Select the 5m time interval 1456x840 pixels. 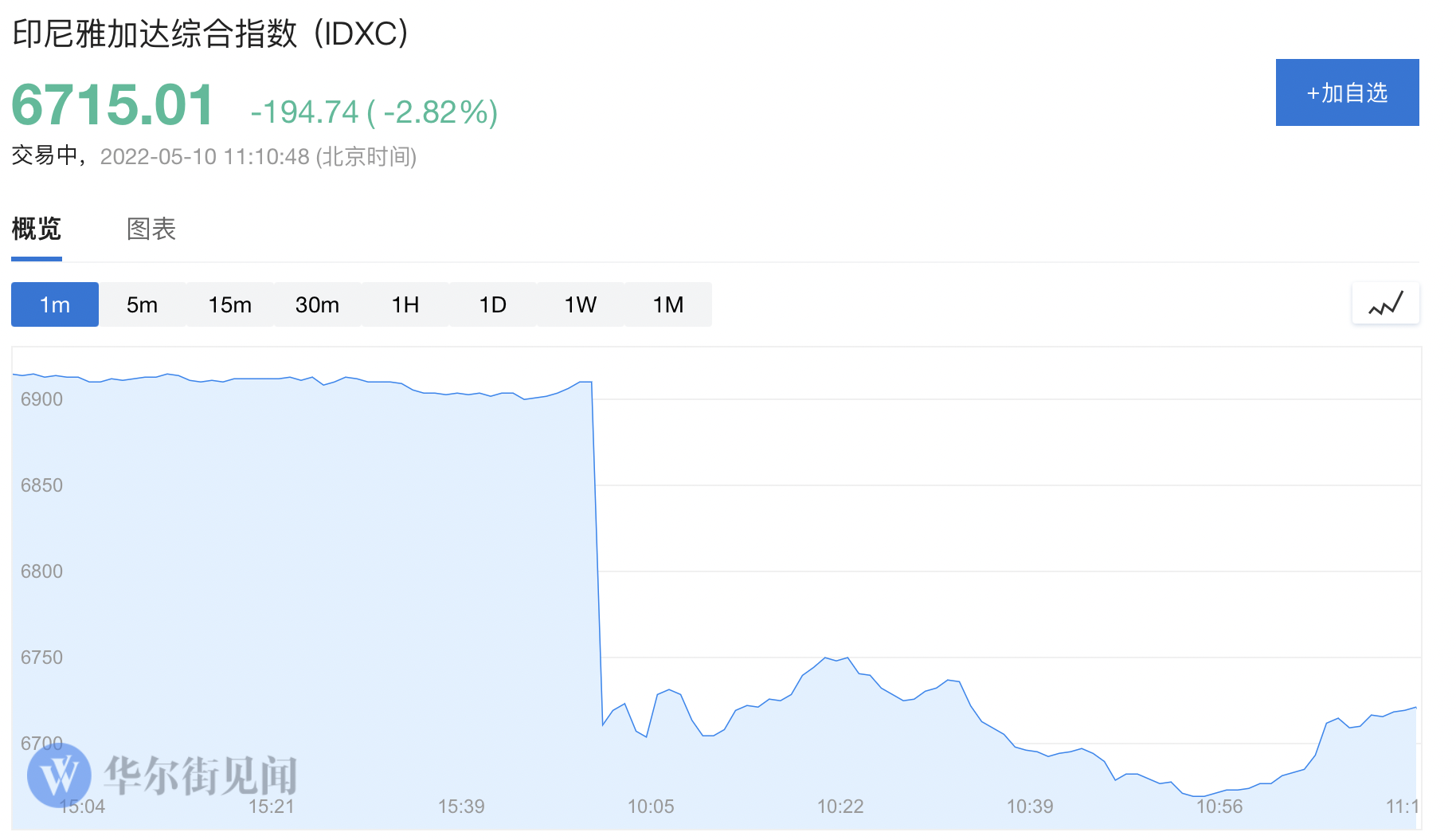pos(142,304)
